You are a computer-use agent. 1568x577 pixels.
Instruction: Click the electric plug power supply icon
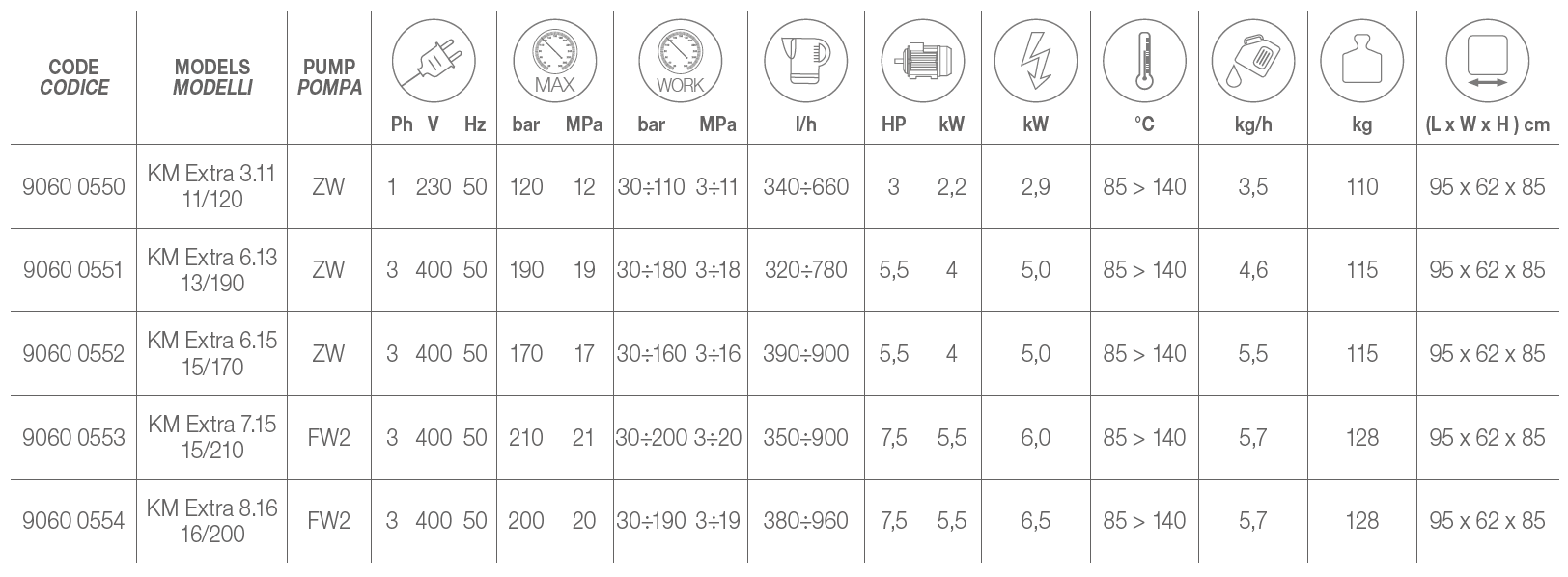pos(434,60)
